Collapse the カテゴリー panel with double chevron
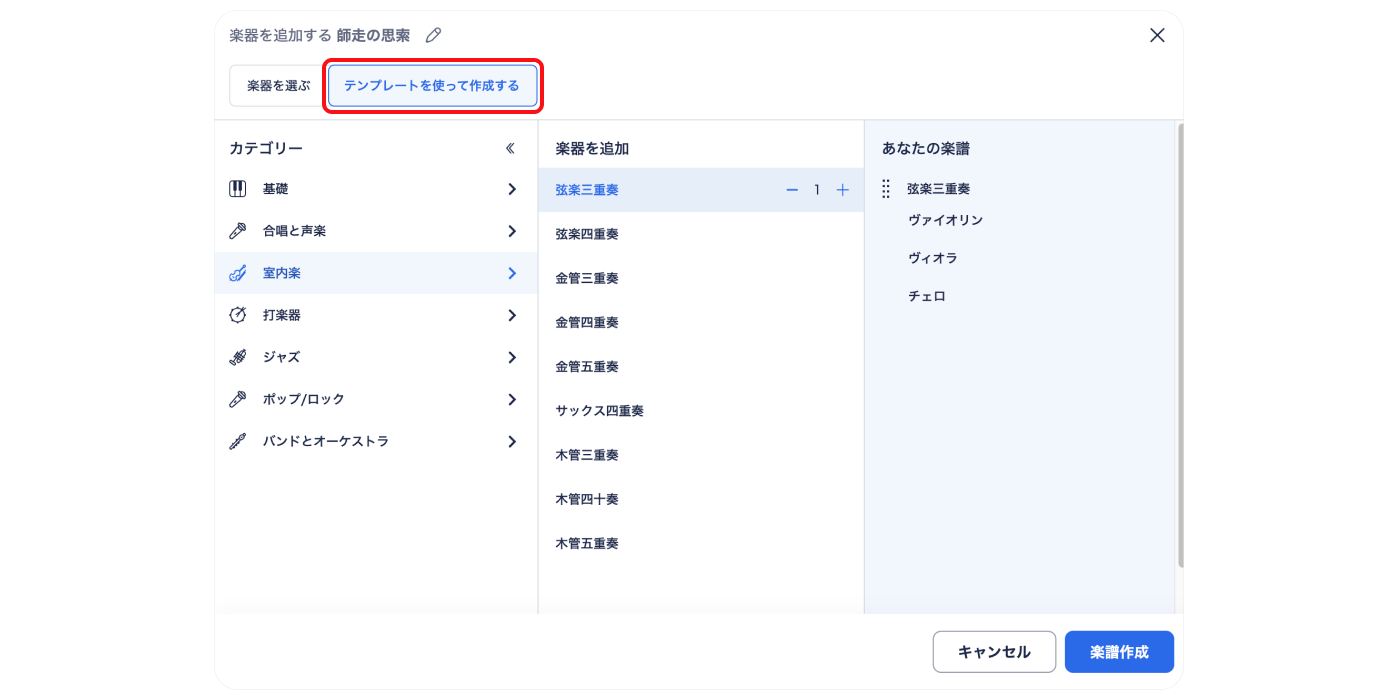Viewport: 1400px width, 700px height. pyautogui.click(x=510, y=148)
